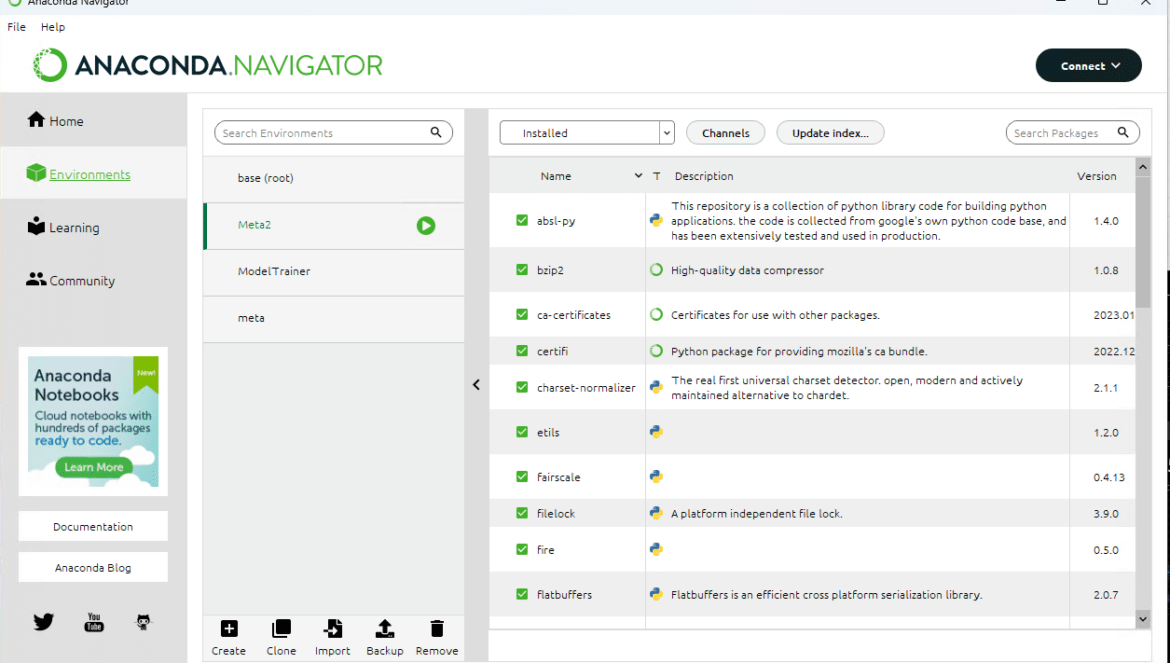This screenshot has height=663, width=1170.
Task: Open the Installed packages filter dropdown
Action: [x=587, y=133]
